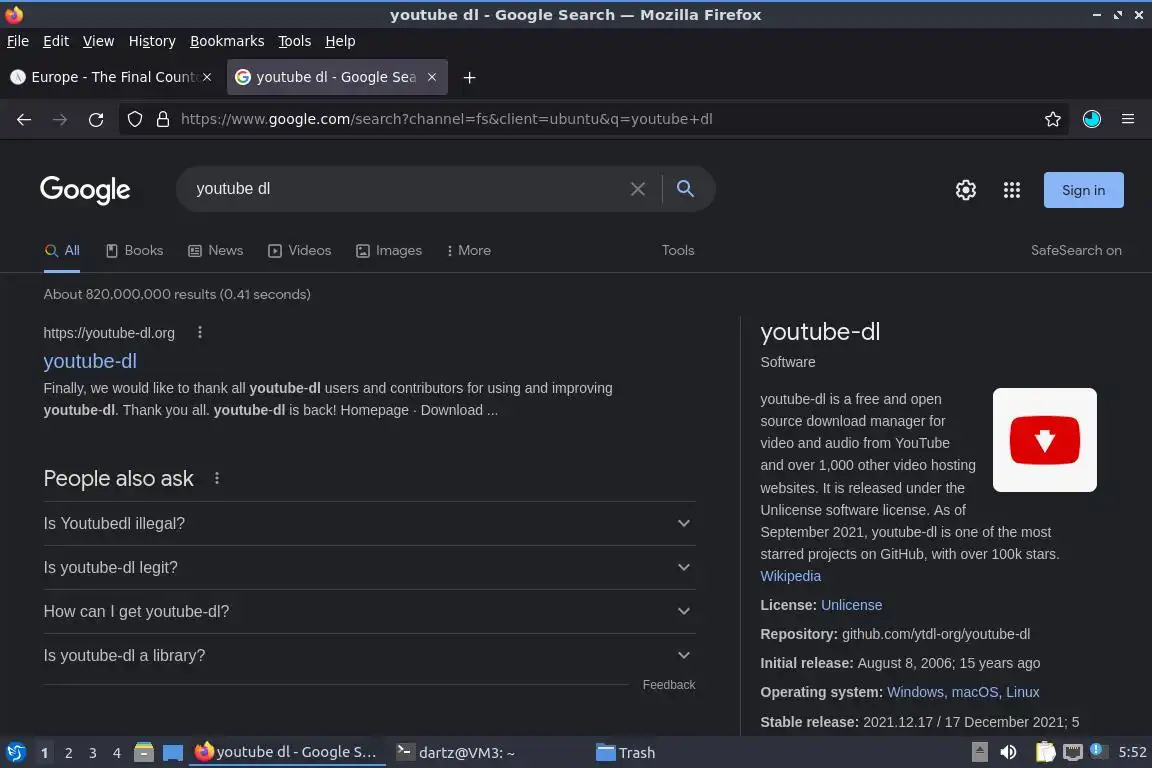Reload the current page
The image size is (1152, 768).
(96, 119)
